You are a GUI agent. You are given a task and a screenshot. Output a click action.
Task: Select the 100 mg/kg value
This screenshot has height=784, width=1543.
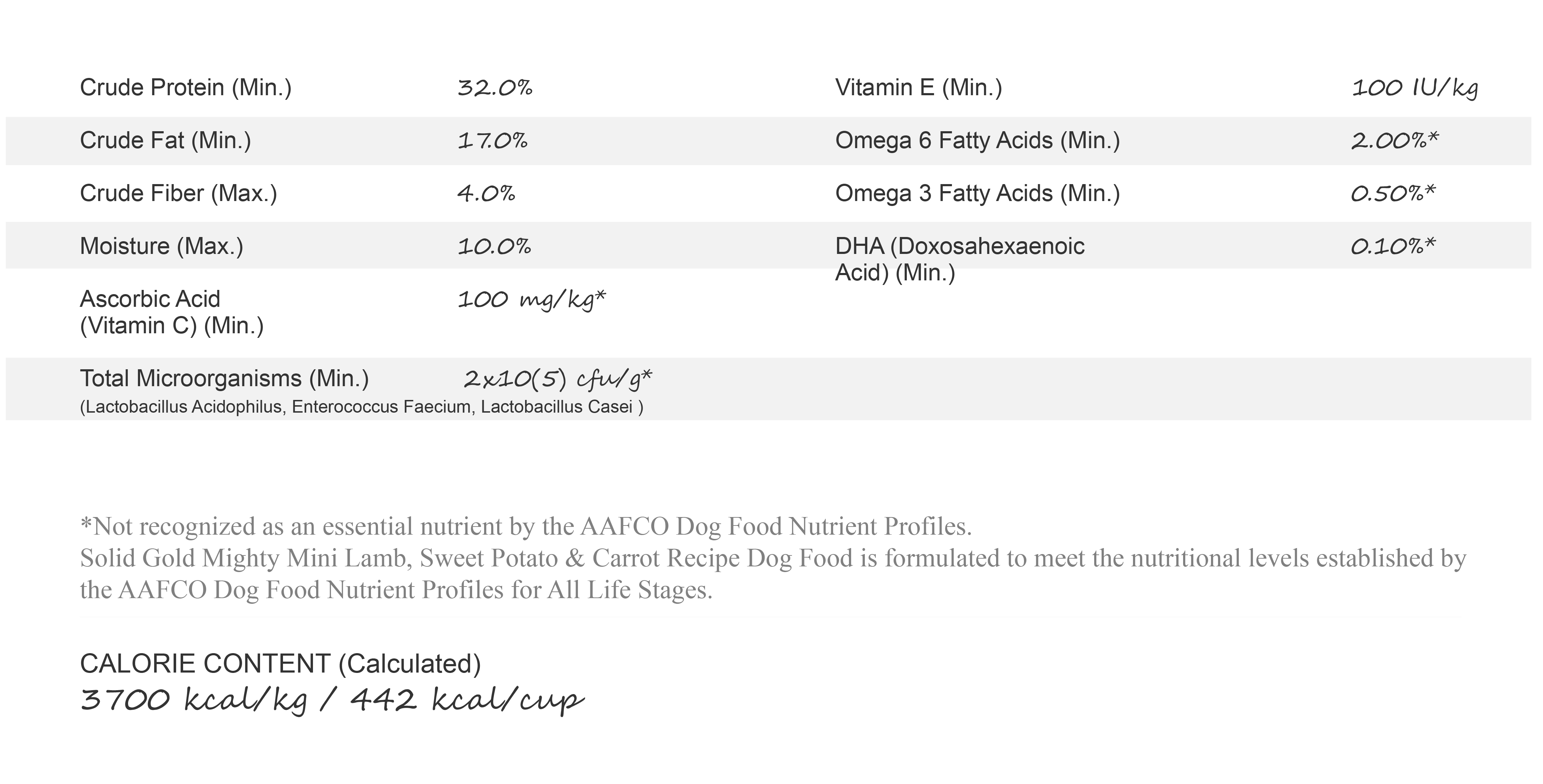532,299
